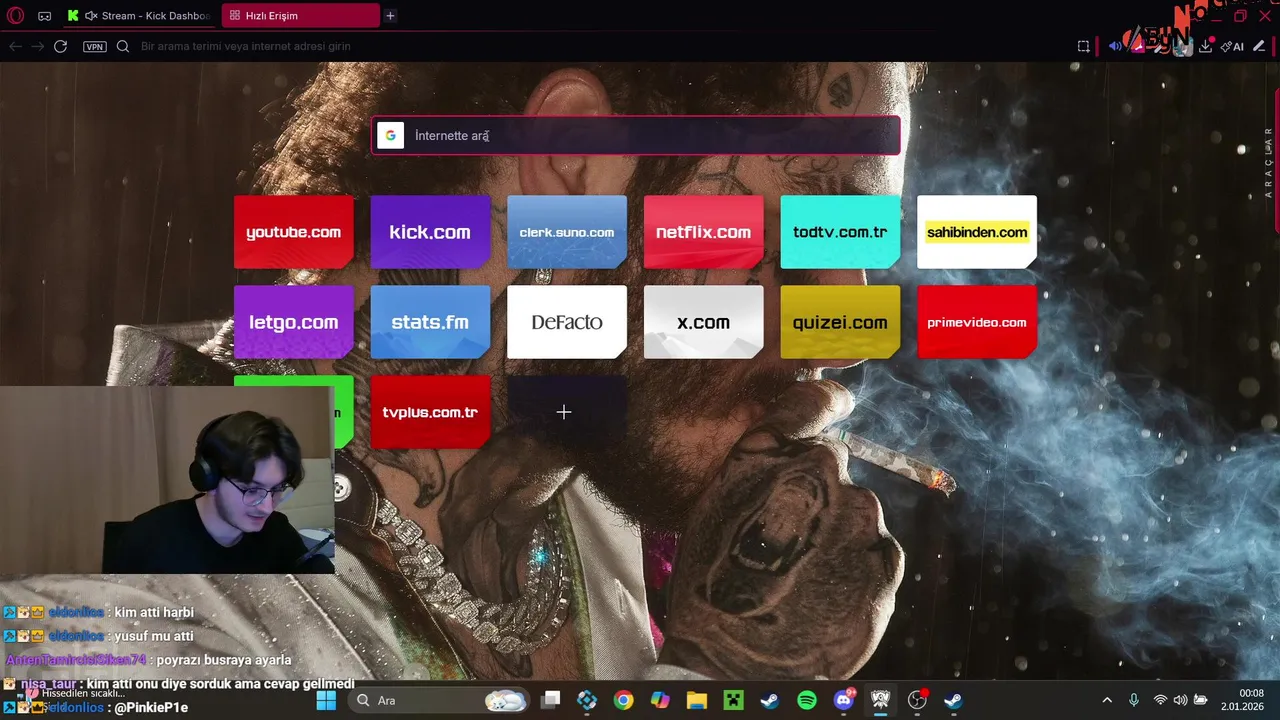Open the todtv.com.tr speed dial
This screenshot has height=720, width=1280.
(840, 232)
